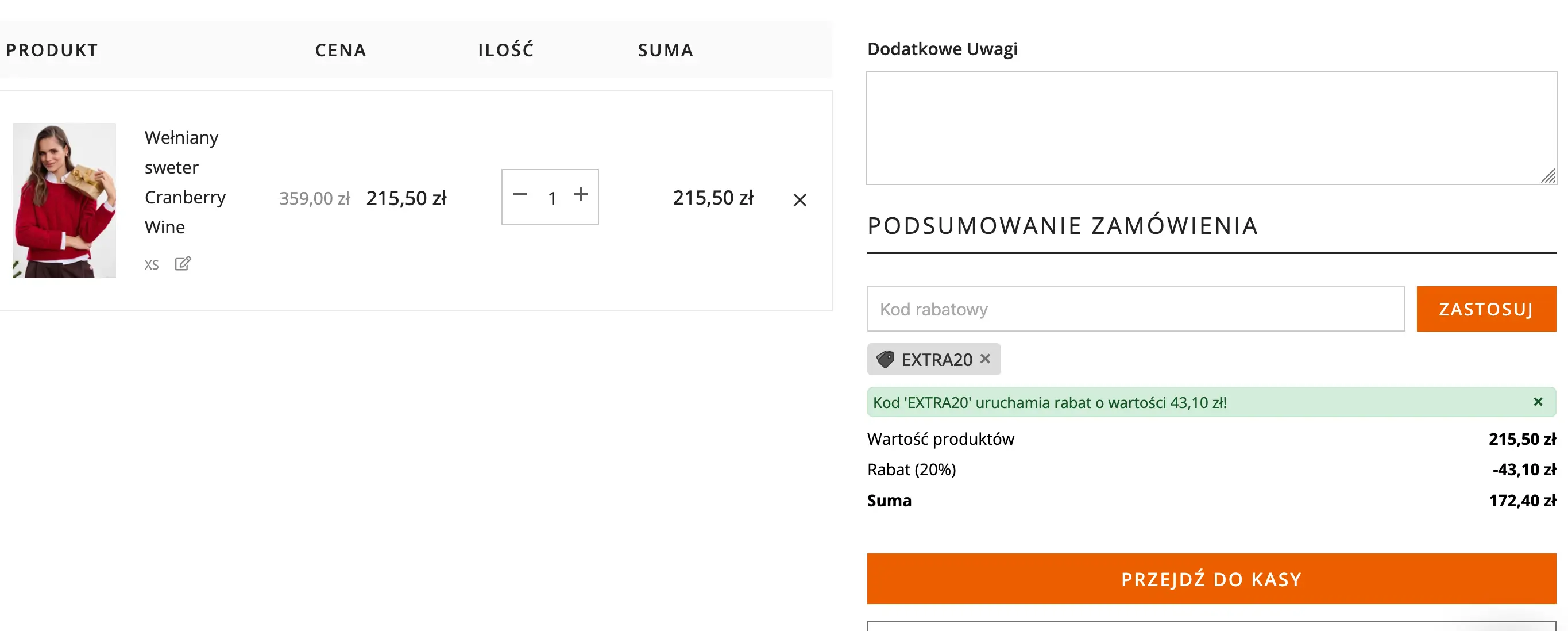Click the quantity value field
The height and width of the screenshot is (631, 1568).
tap(551, 198)
